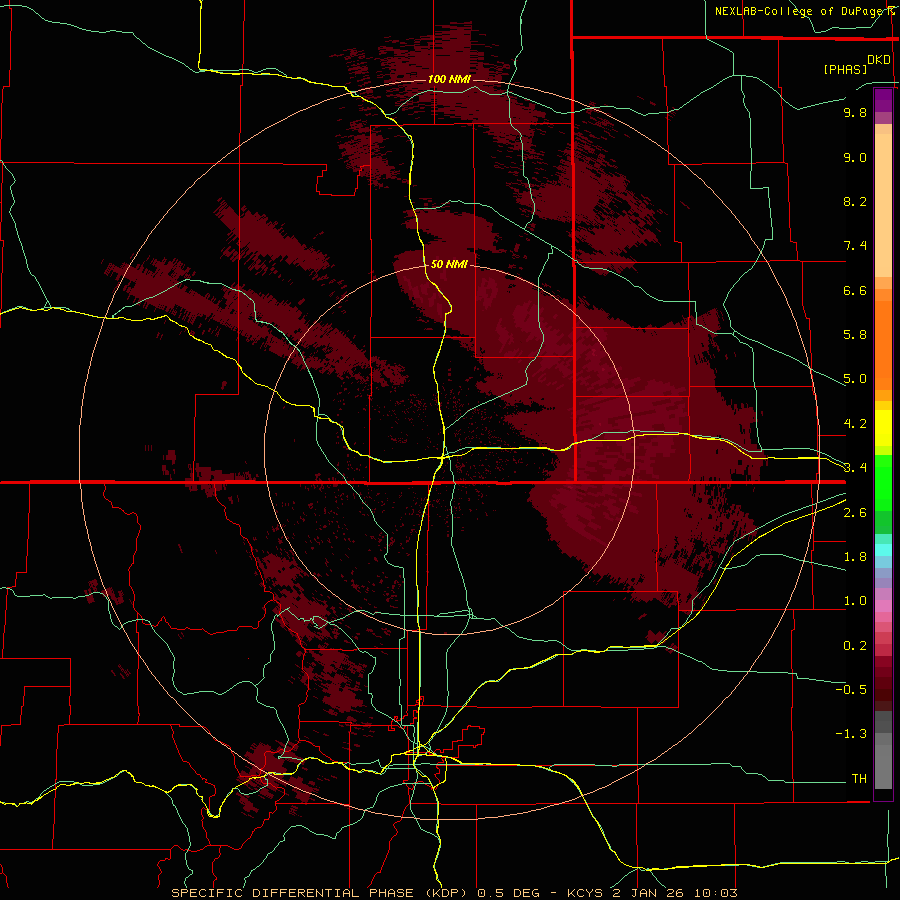Select the 50 NMI range ring label
Viewport: 900px width, 900px height.
[449, 264]
